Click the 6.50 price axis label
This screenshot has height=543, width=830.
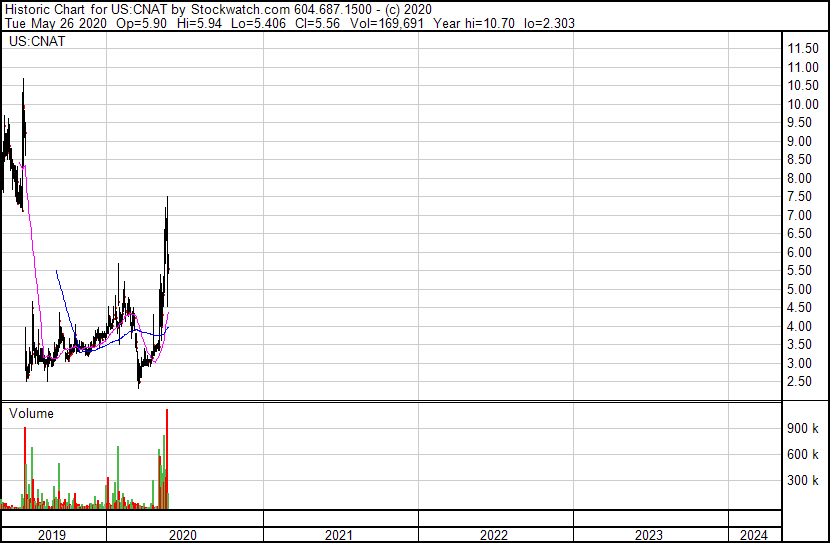pos(799,233)
